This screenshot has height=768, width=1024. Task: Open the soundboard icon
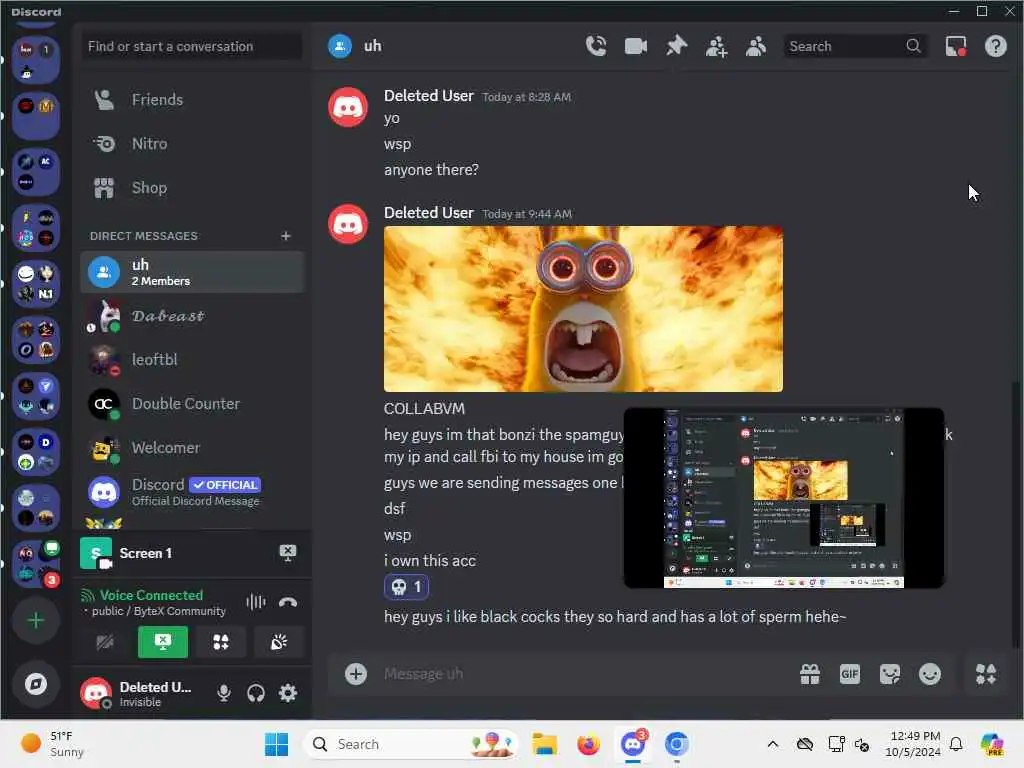279,642
